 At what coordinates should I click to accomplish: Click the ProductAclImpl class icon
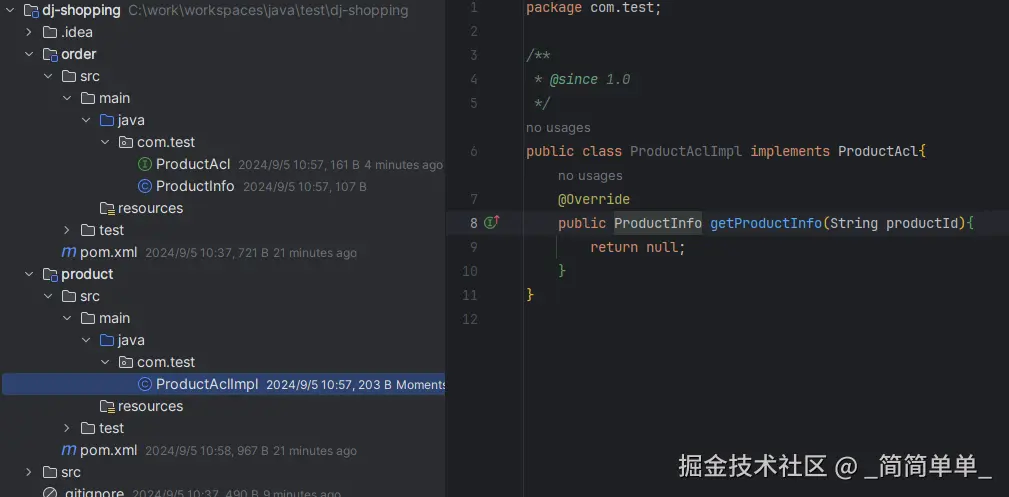pos(145,384)
